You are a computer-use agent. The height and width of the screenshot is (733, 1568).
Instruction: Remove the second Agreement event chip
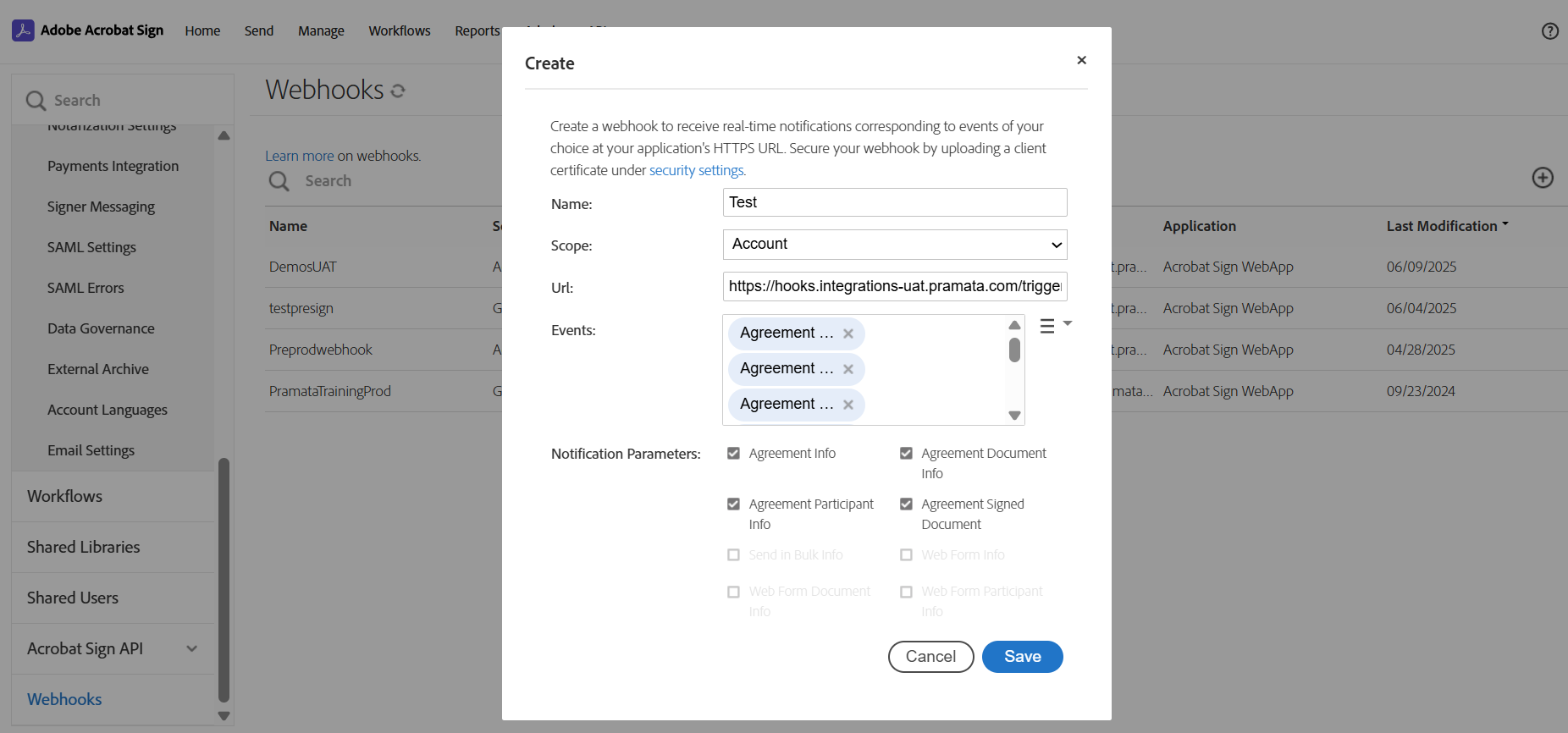pyautogui.click(x=848, y=369)
